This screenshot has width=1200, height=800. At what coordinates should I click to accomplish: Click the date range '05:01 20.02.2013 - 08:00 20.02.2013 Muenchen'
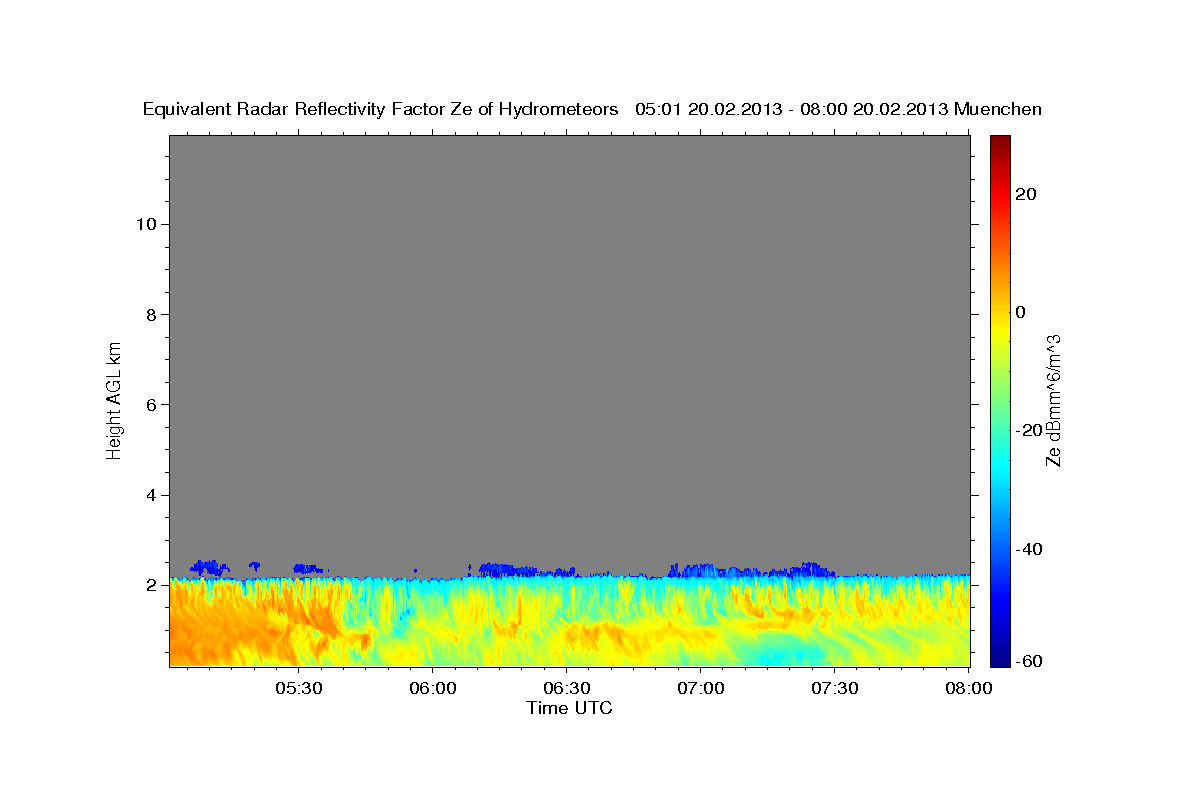click(x=838, y=109)
